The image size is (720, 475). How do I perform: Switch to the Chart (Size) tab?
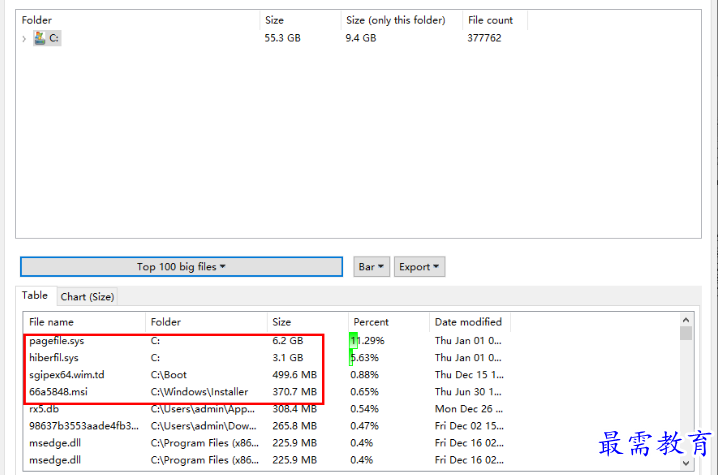(87, 296)
